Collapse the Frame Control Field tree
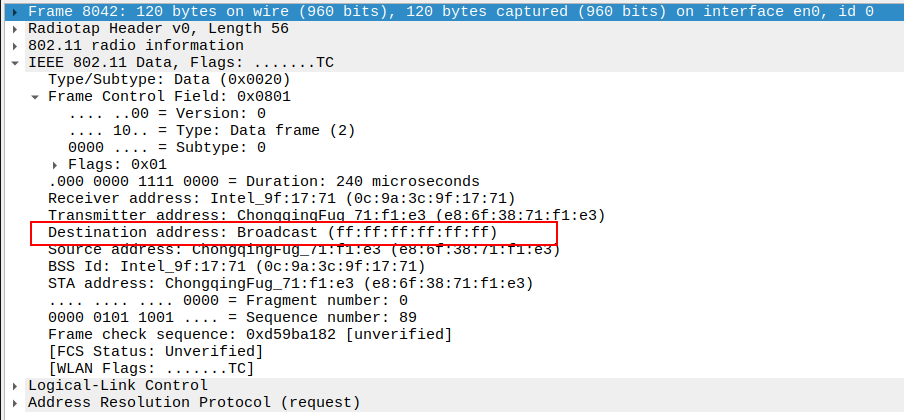This screenshot has height=420, width=904. (36, 96)
